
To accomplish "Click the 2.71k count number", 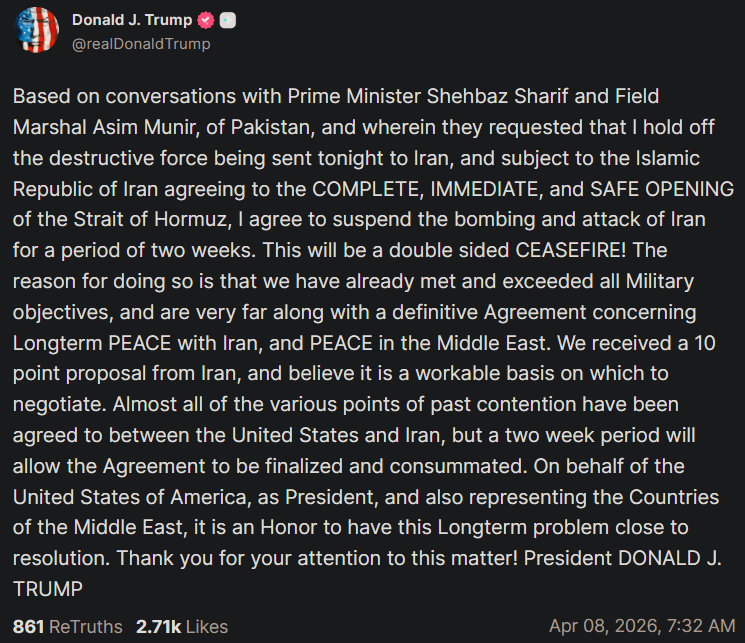I will (x=157, y=627).
